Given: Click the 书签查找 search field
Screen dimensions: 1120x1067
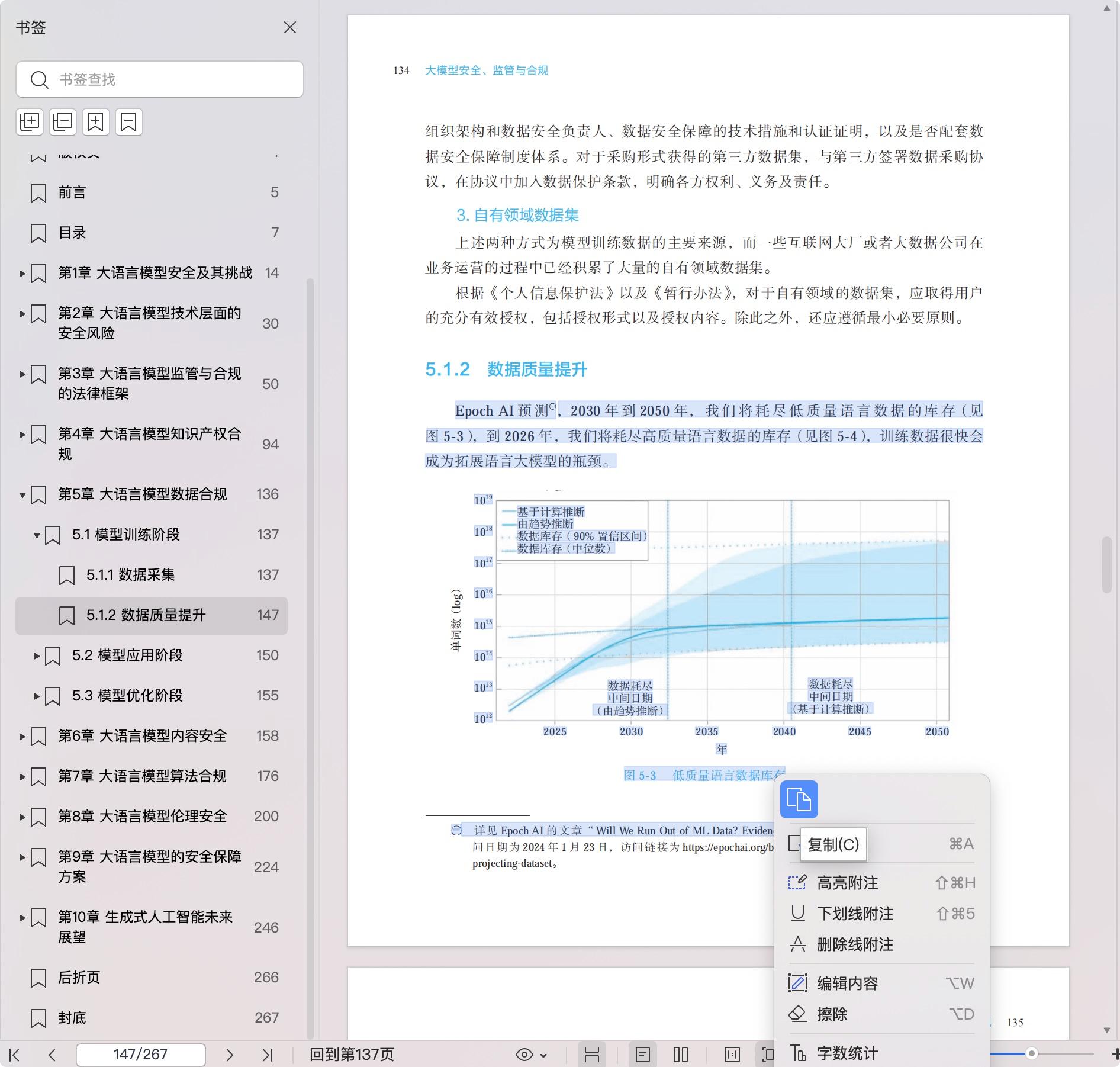Looking at the screenshot, I should point(160,79).
